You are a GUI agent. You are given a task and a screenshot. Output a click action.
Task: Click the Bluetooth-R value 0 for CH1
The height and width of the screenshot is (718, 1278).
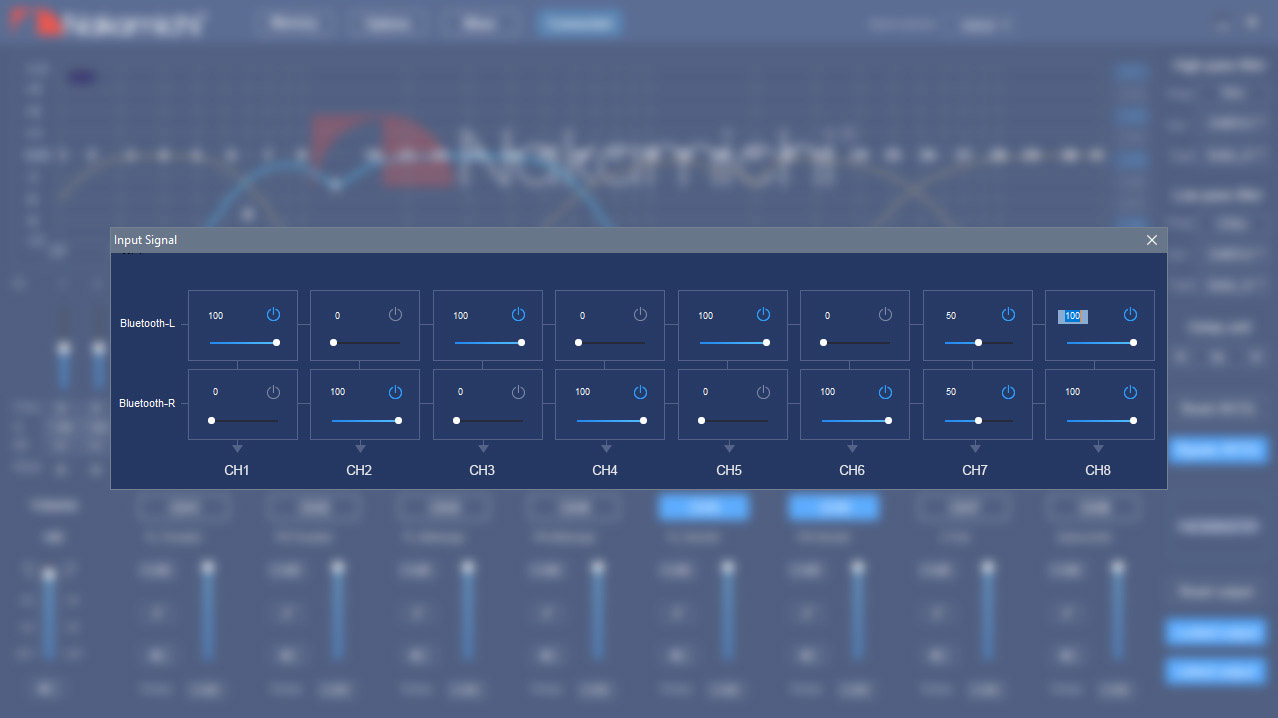click(x=215, y=392)
